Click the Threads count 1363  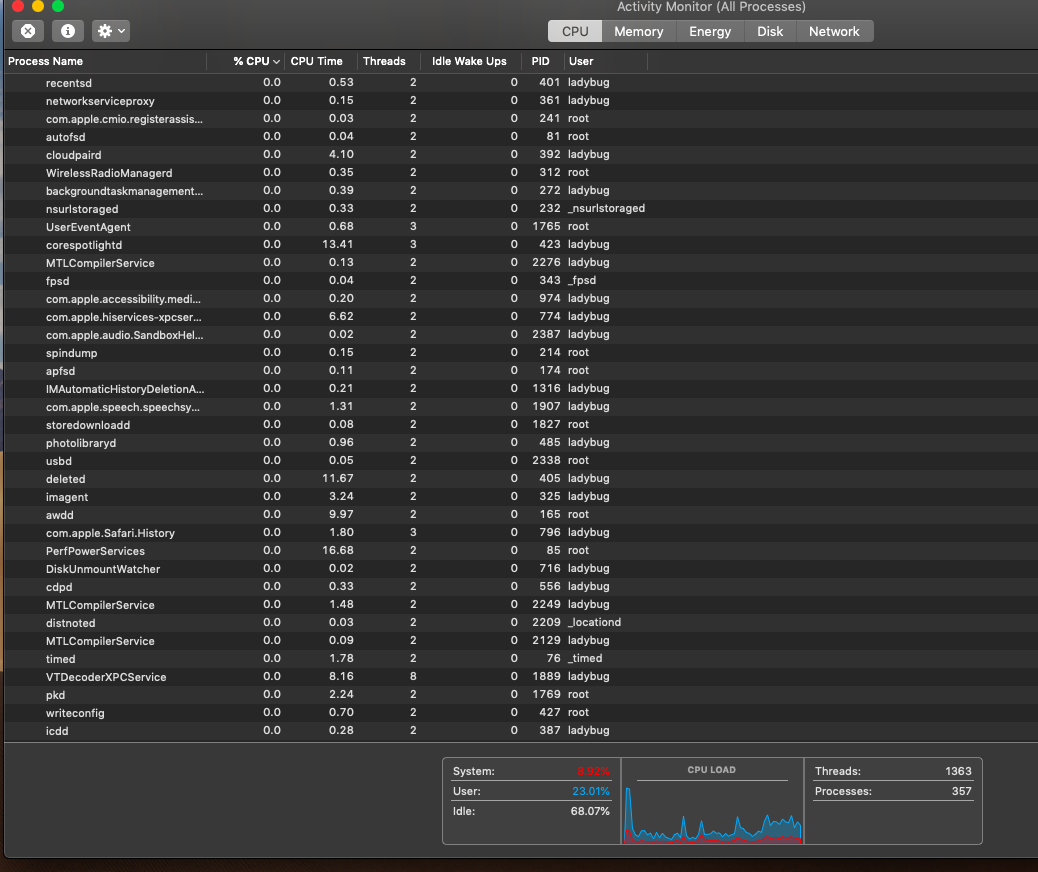(958, 771)
